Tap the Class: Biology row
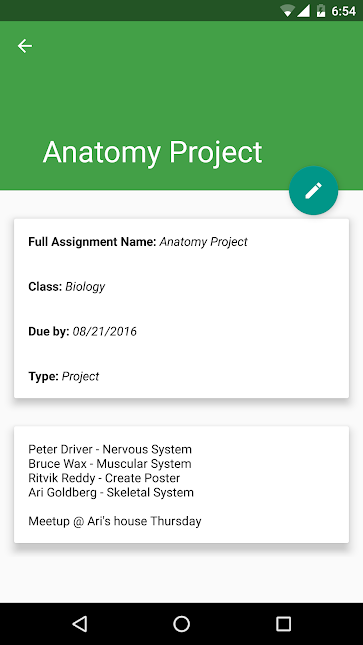Image resolution: width=363 pixels, height=645 pixels. tap(67, 287)
